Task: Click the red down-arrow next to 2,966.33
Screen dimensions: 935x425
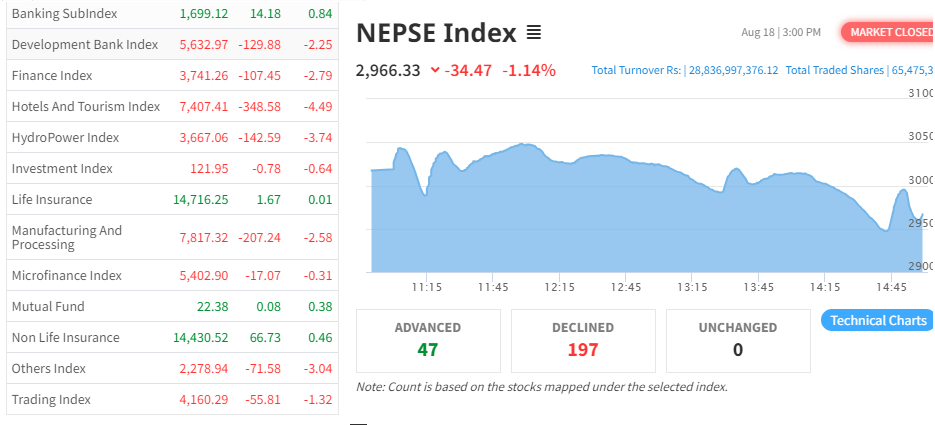Action: (434, 70)
